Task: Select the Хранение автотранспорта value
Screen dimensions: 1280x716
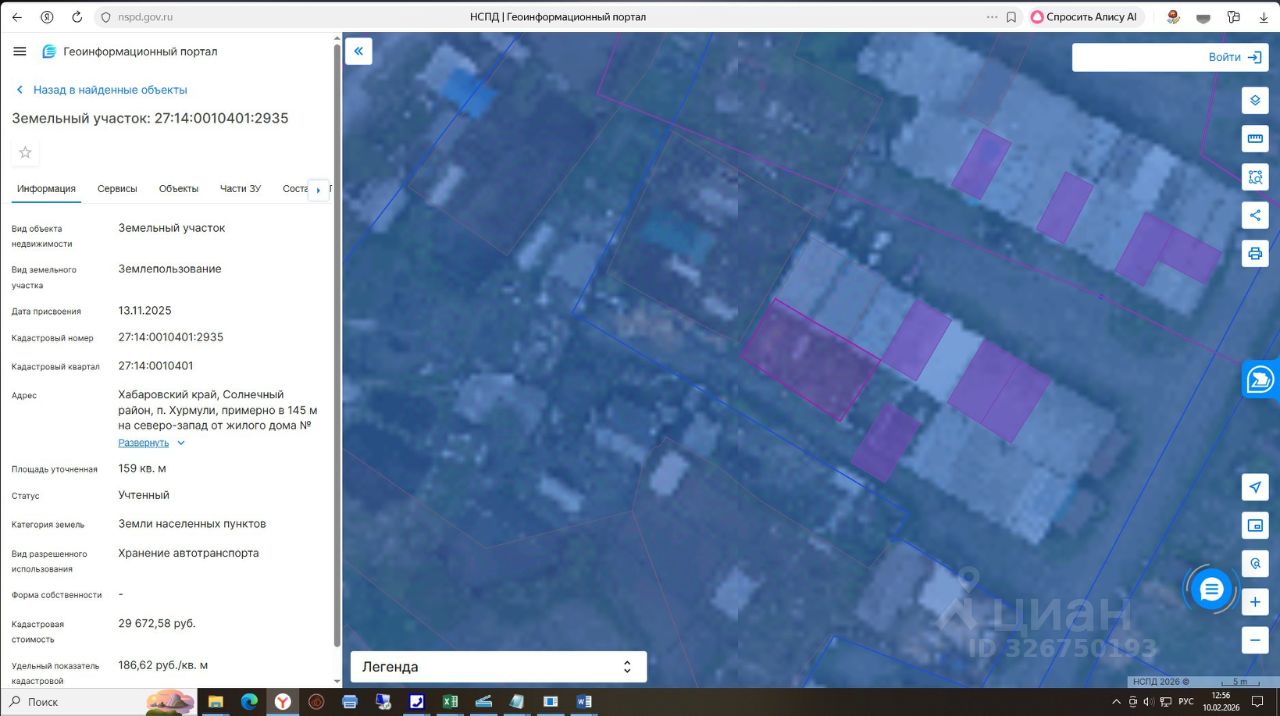Action: coord(189,553)
